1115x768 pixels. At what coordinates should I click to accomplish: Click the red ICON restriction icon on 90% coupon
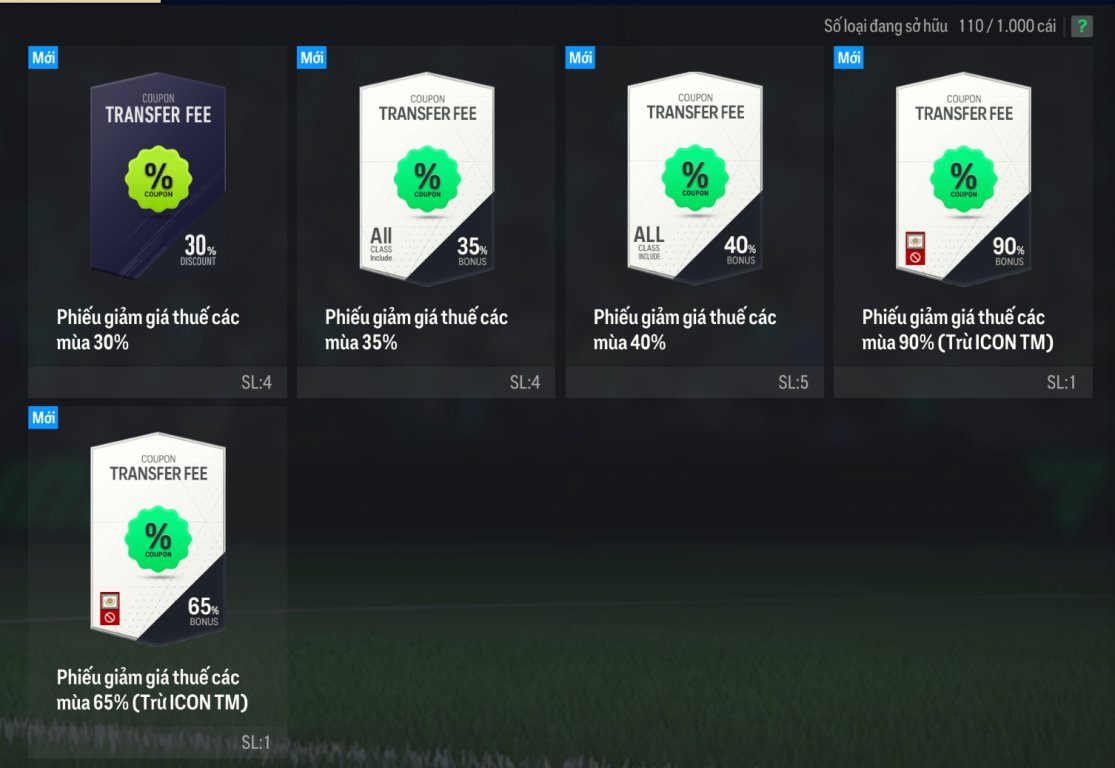pos(915,248)
